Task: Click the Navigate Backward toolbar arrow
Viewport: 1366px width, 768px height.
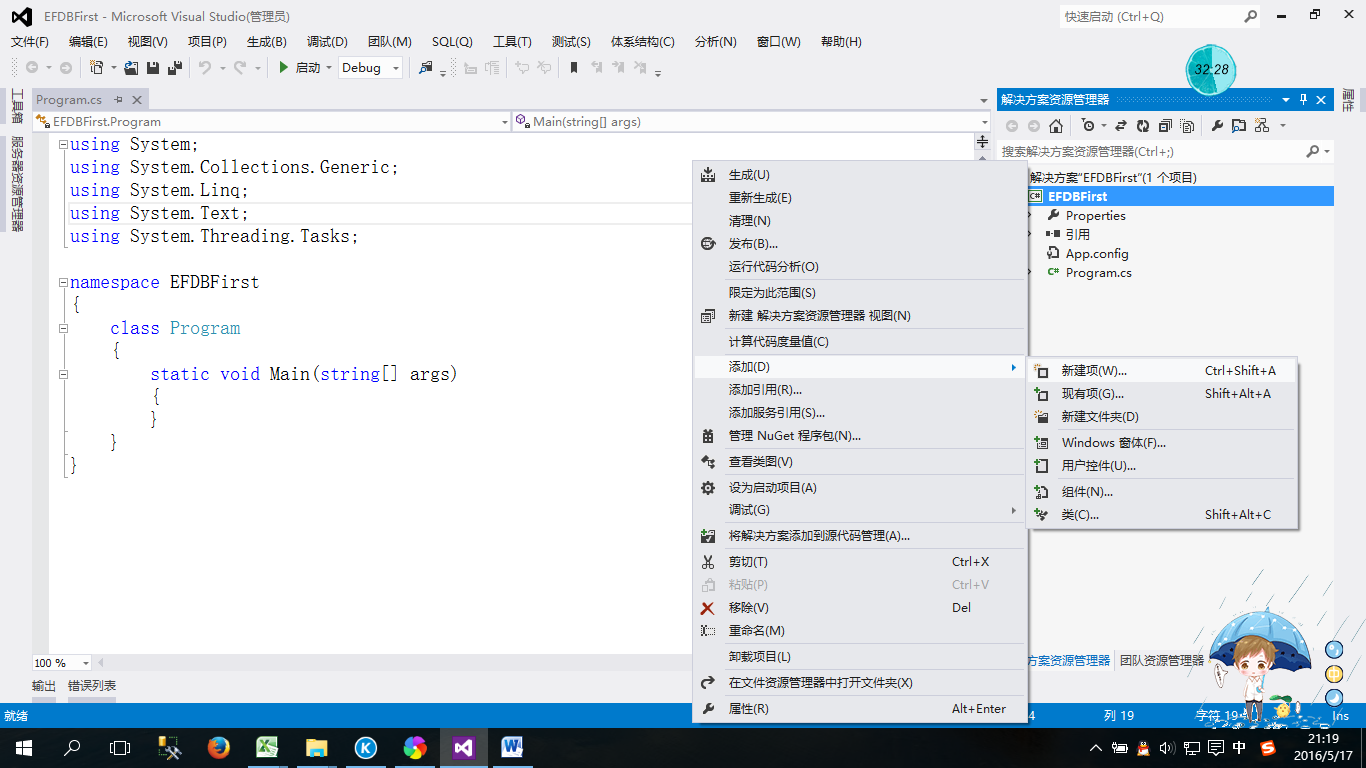Action: coord(32,67)
